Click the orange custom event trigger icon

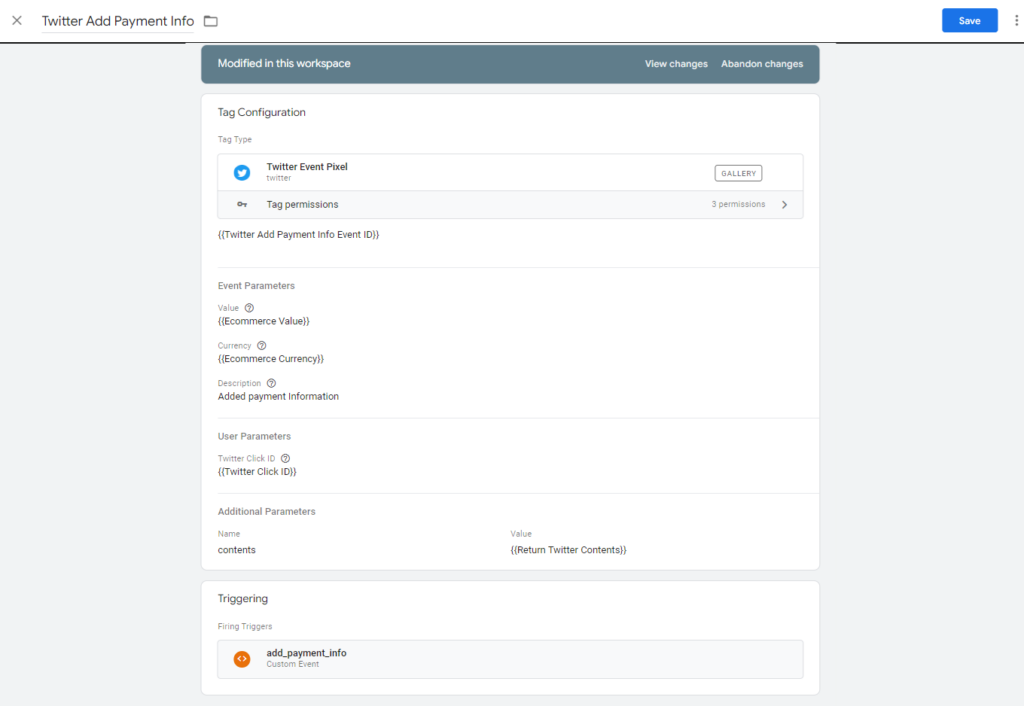point(242,659)
